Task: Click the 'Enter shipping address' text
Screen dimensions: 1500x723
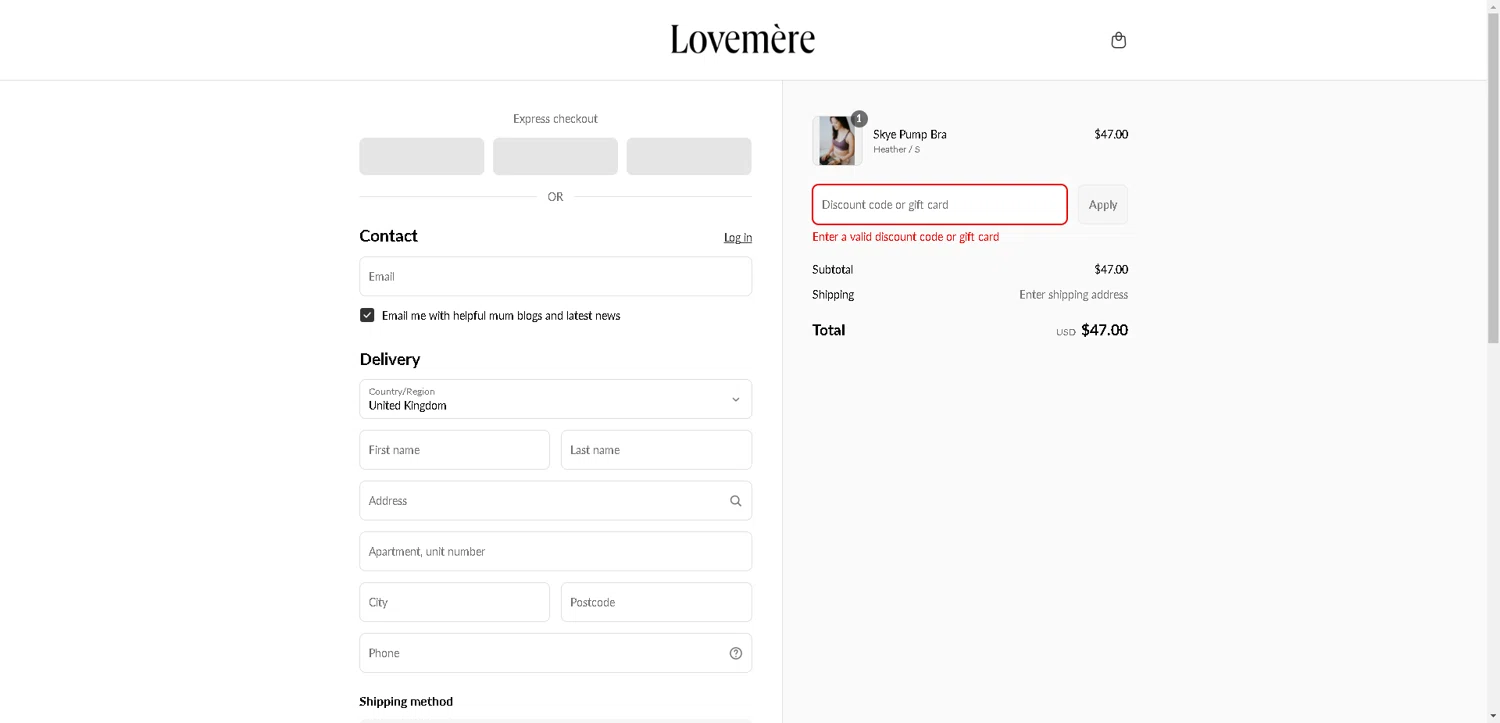Action: (1073, 295)
